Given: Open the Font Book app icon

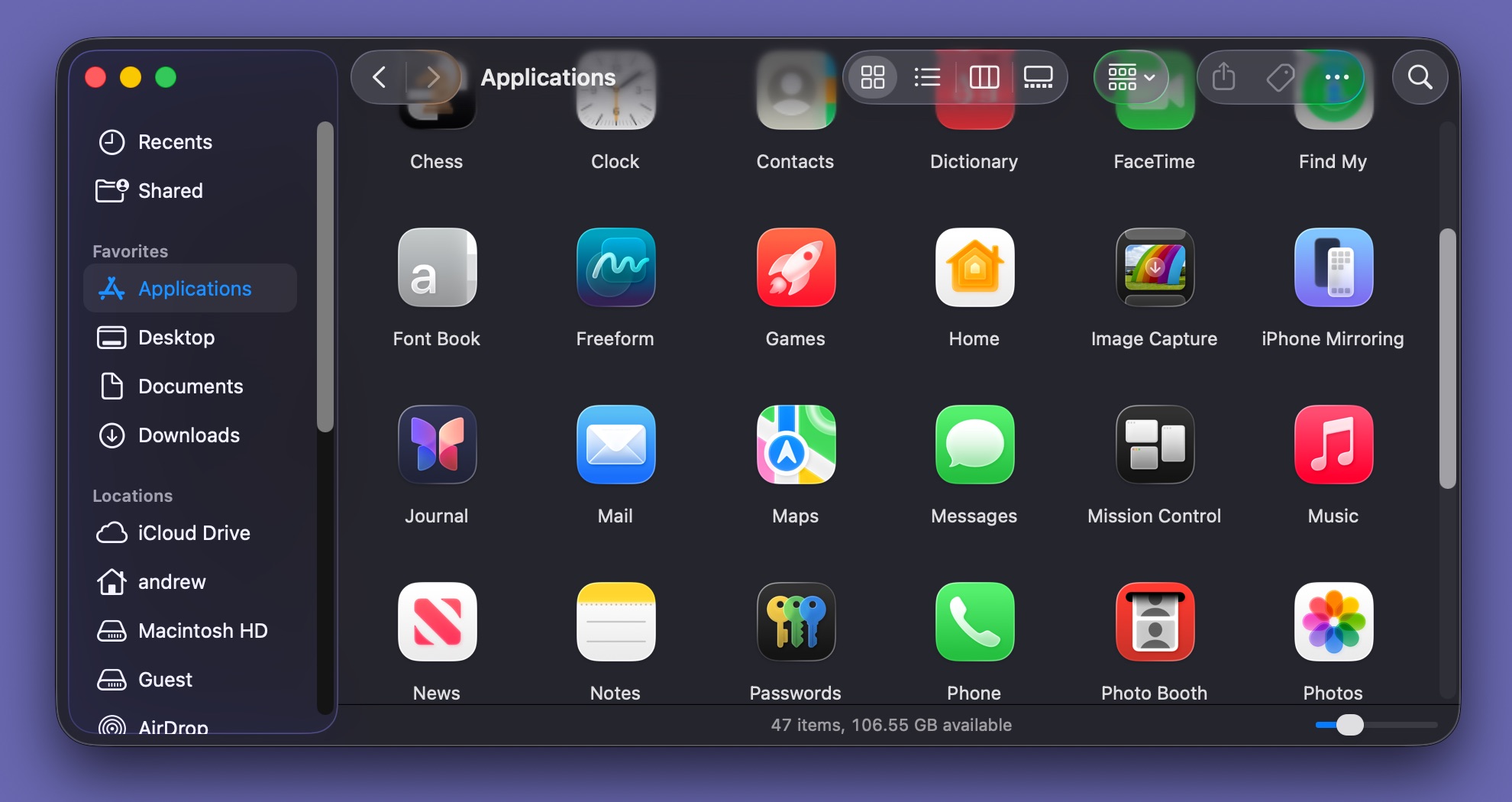Looking at the screenshot, I should (437, 267).
